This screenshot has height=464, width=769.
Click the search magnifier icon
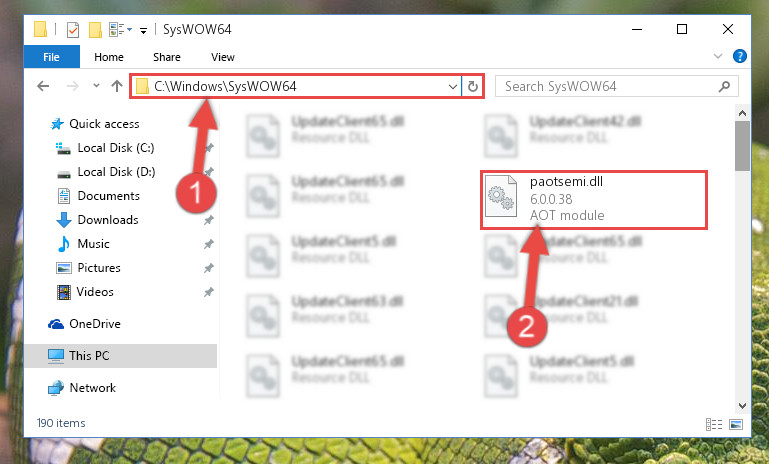pos(724,86)
